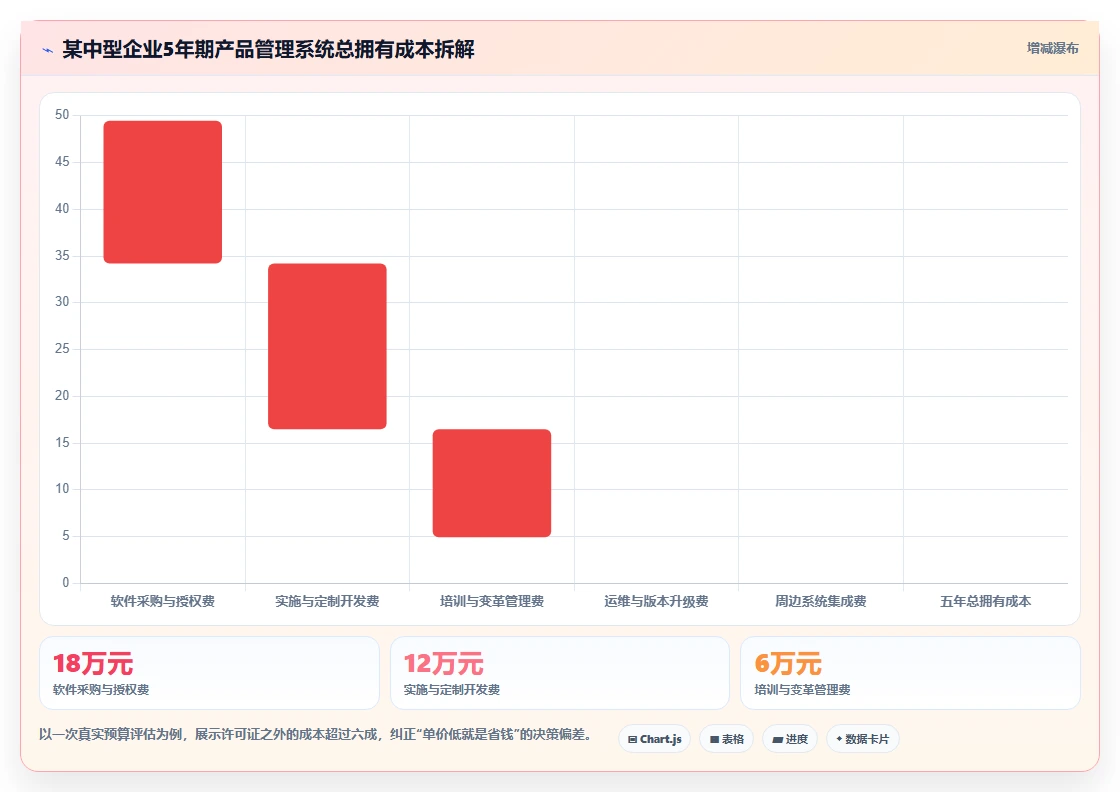Click x-axis label 运维与版本升级费
1120x792 pixels.
click(656, 601)
